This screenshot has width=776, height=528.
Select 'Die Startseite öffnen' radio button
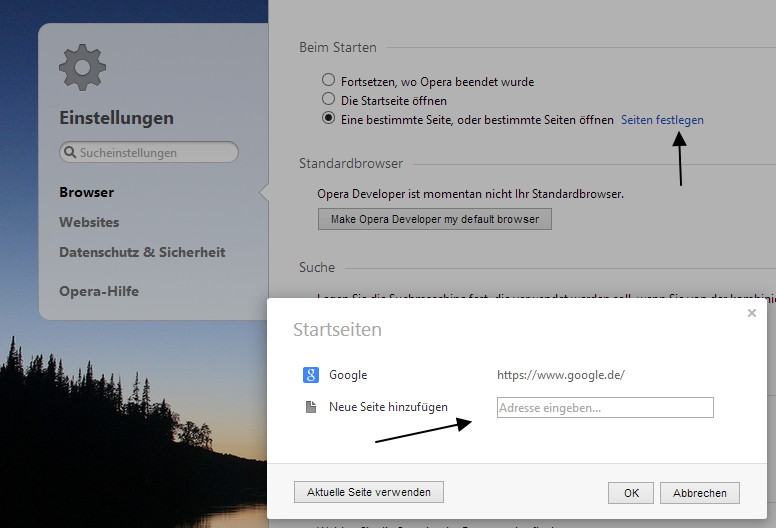[328, 99]
